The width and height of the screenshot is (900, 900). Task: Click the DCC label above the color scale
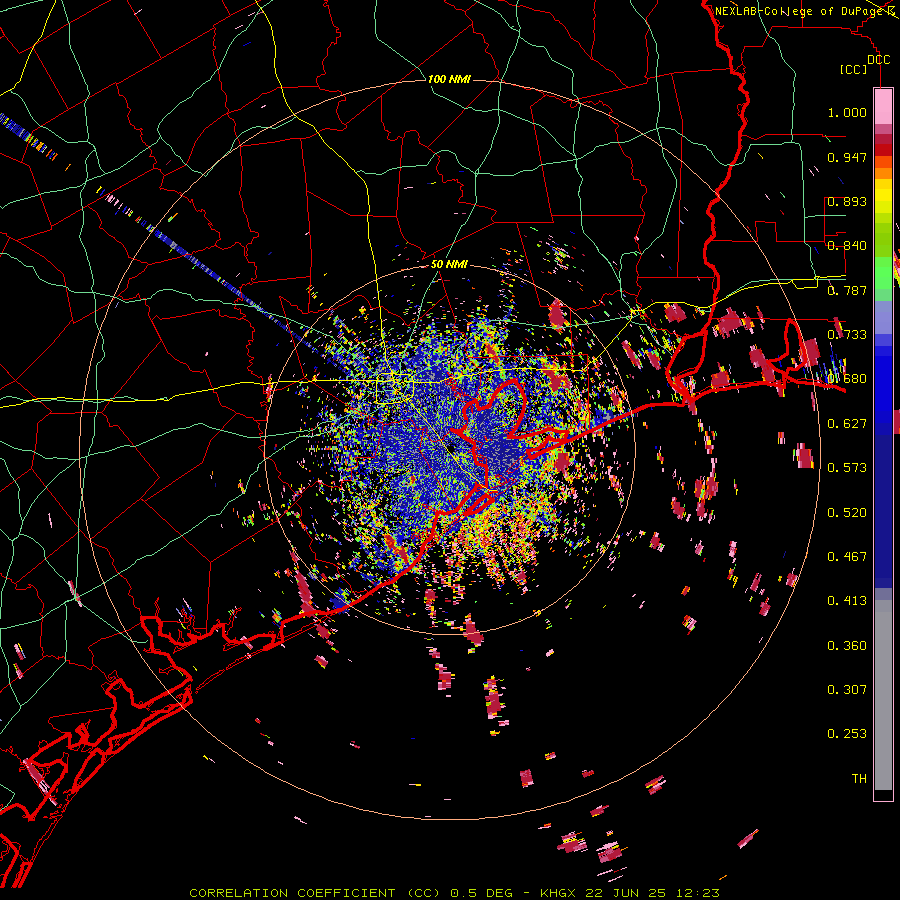pyautogui.click(x=878, y=60)
